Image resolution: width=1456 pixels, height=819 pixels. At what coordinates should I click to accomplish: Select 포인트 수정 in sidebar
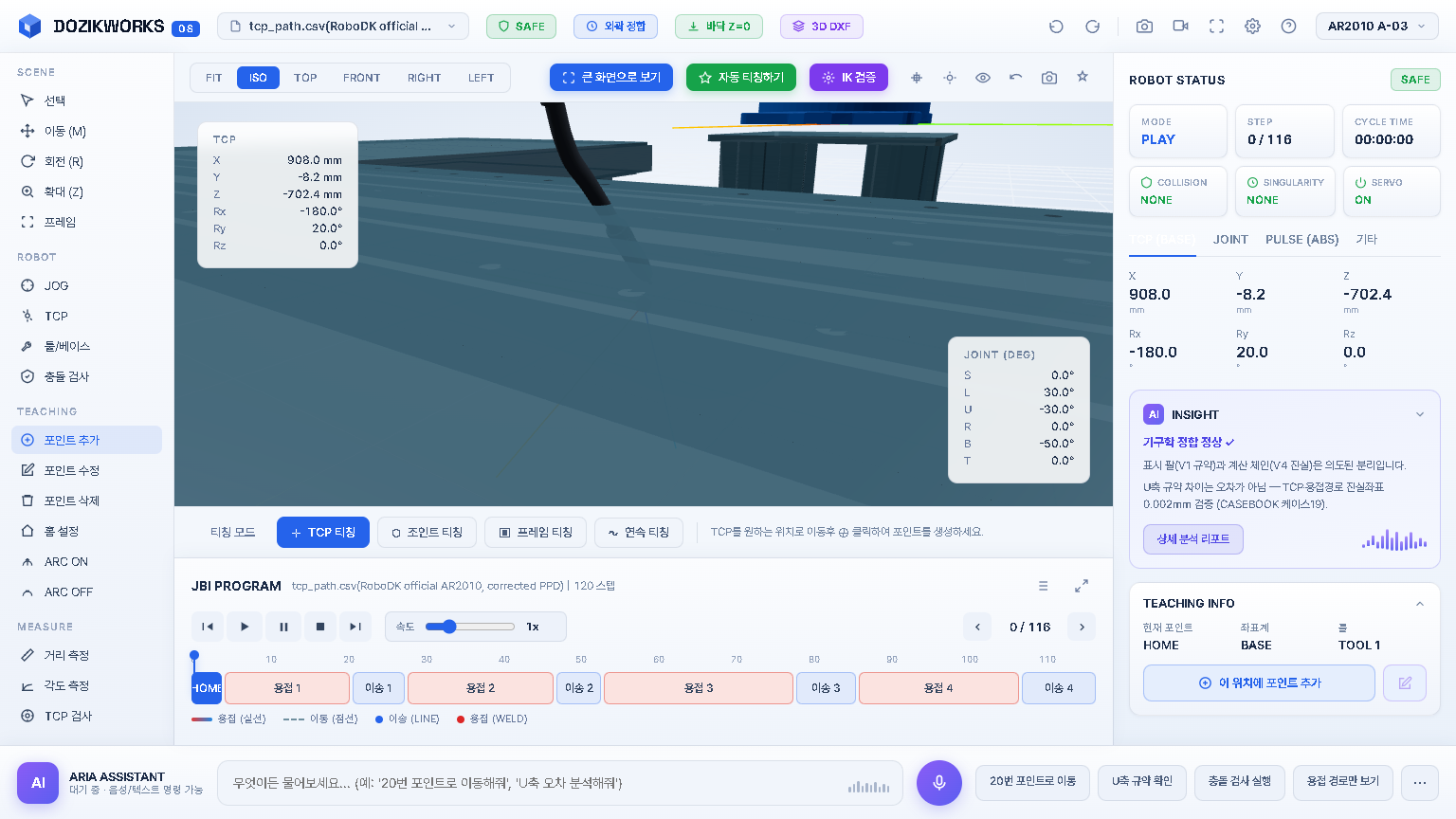[x=86, y=470]
